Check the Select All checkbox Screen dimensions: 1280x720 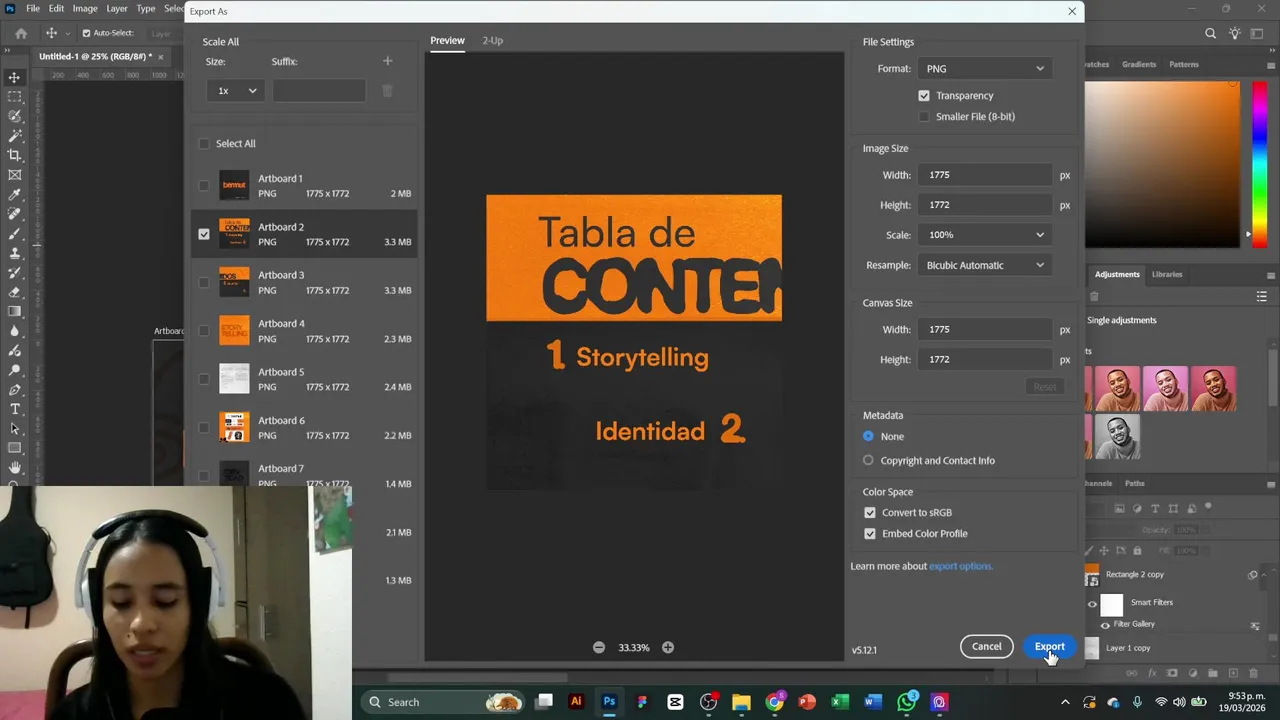click(204, 144)
